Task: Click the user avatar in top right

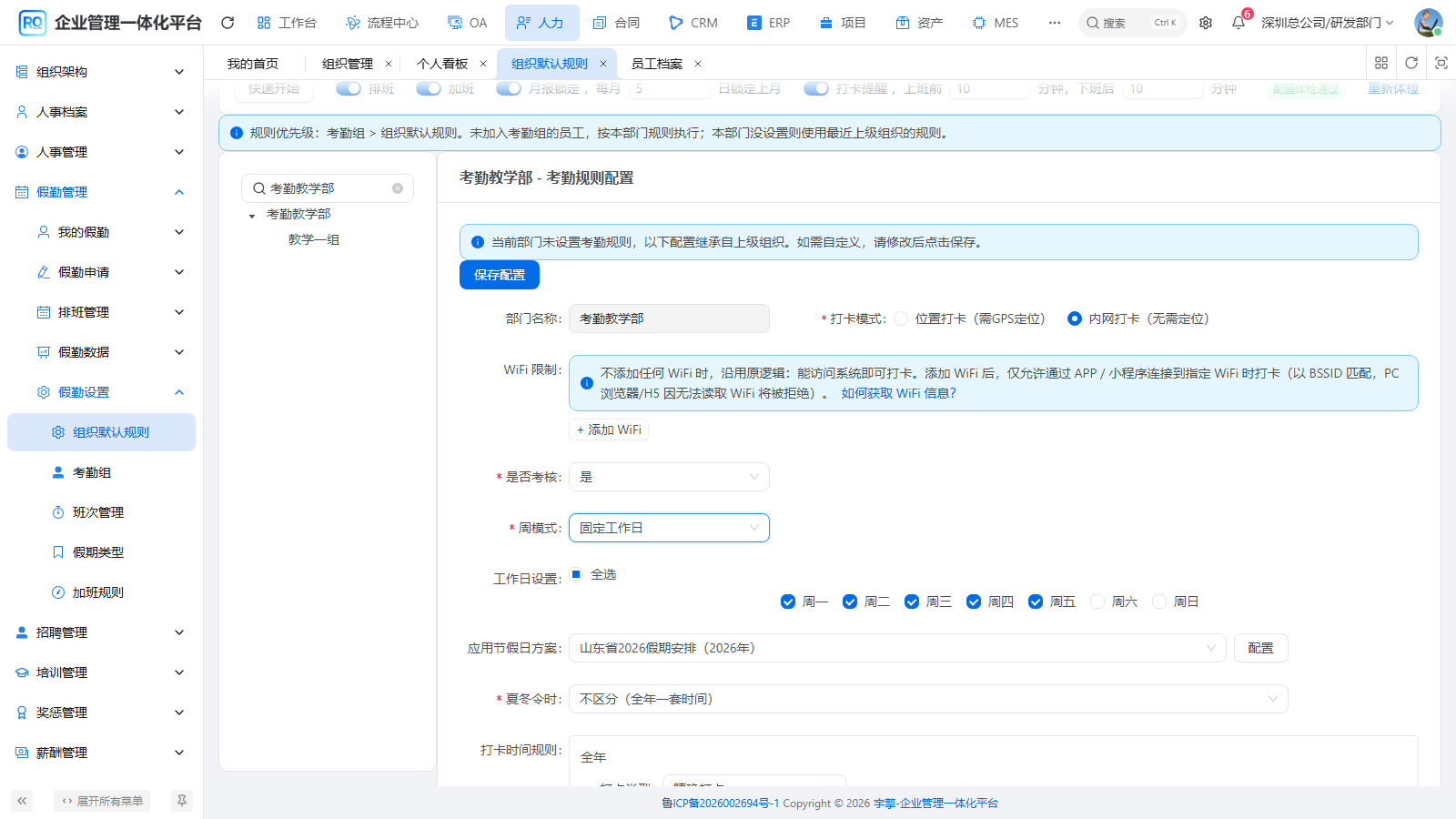Action: point(1428,23)
